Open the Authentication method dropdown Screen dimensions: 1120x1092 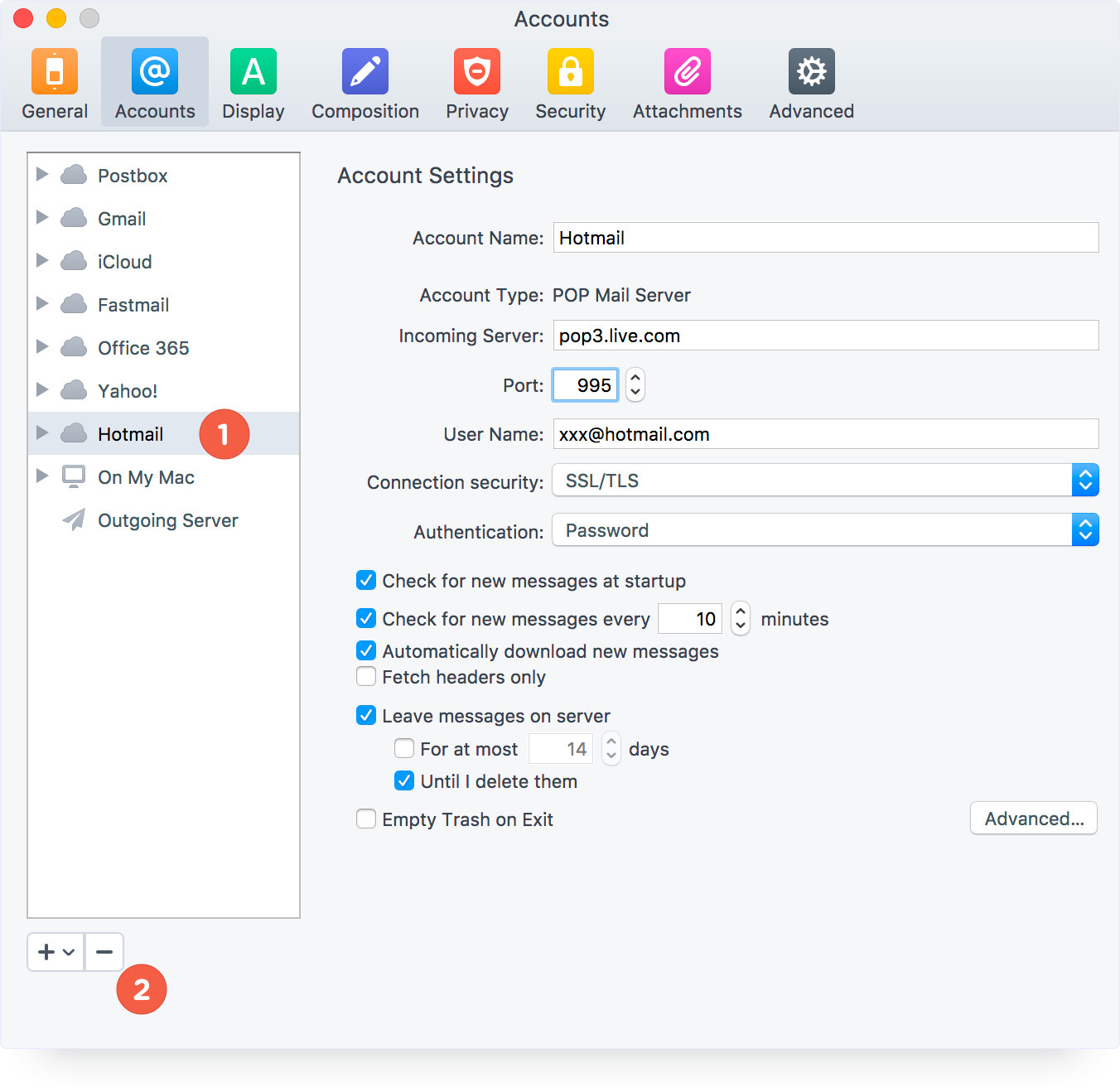[825, 530]
